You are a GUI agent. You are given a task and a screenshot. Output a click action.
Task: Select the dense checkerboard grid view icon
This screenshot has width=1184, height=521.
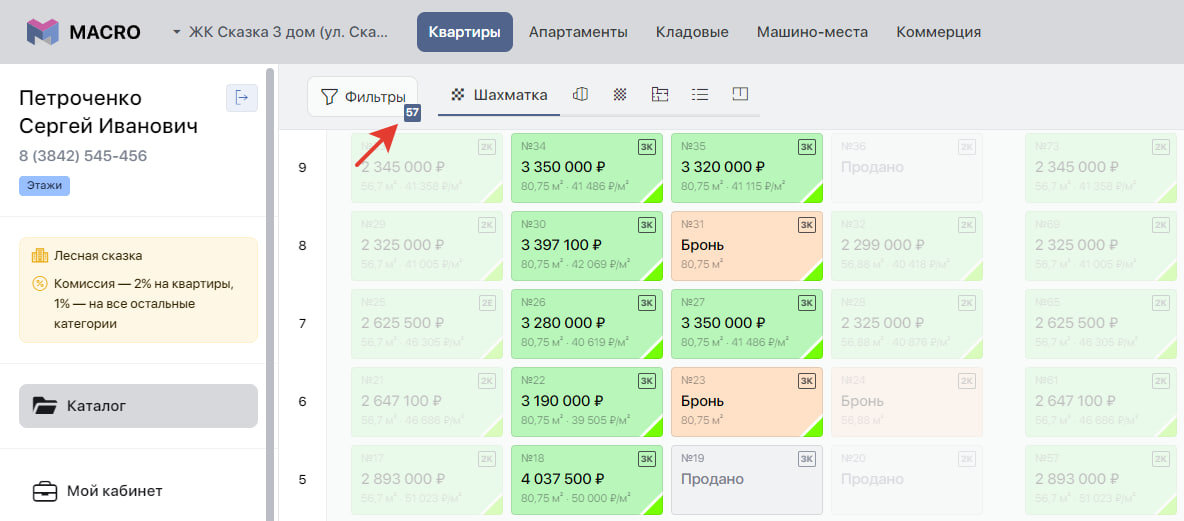pos(620,95)
